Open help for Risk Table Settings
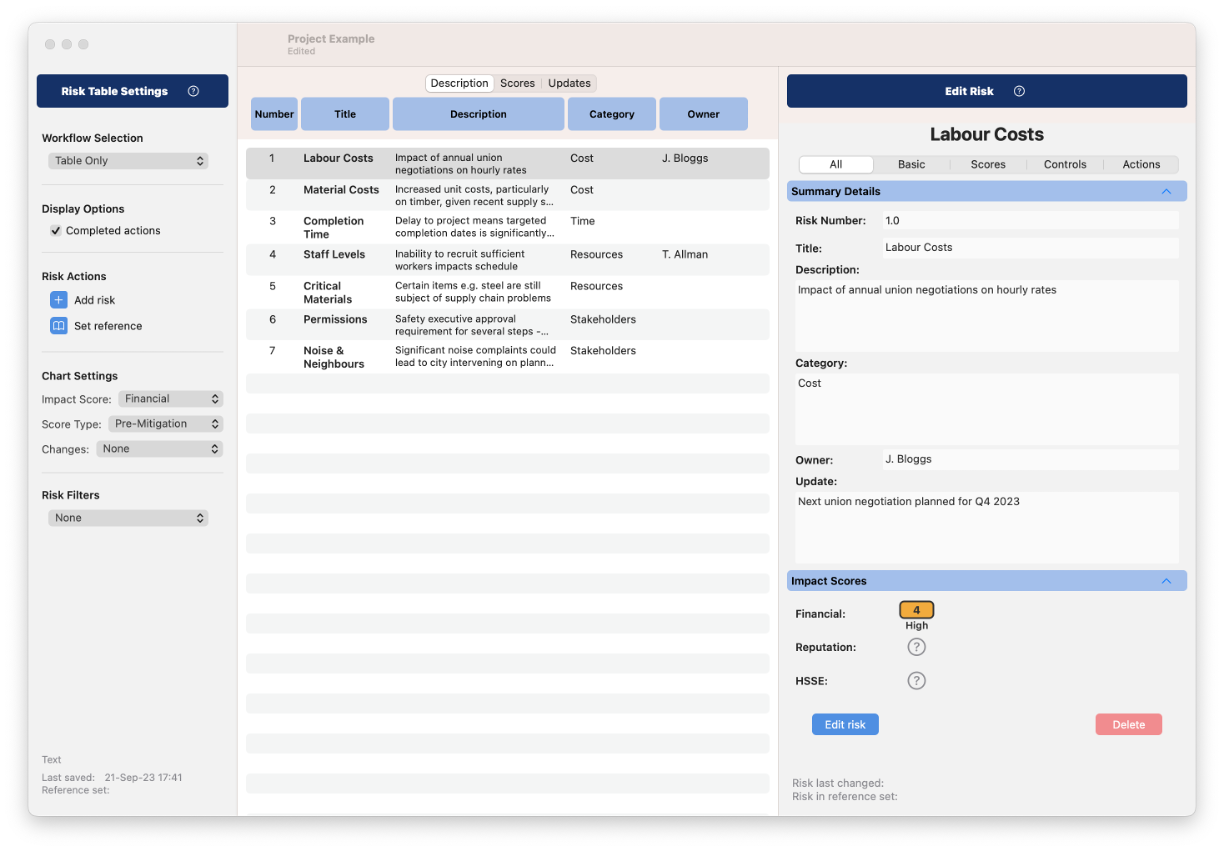This screenshot has width=1224, height=852. 193,91
